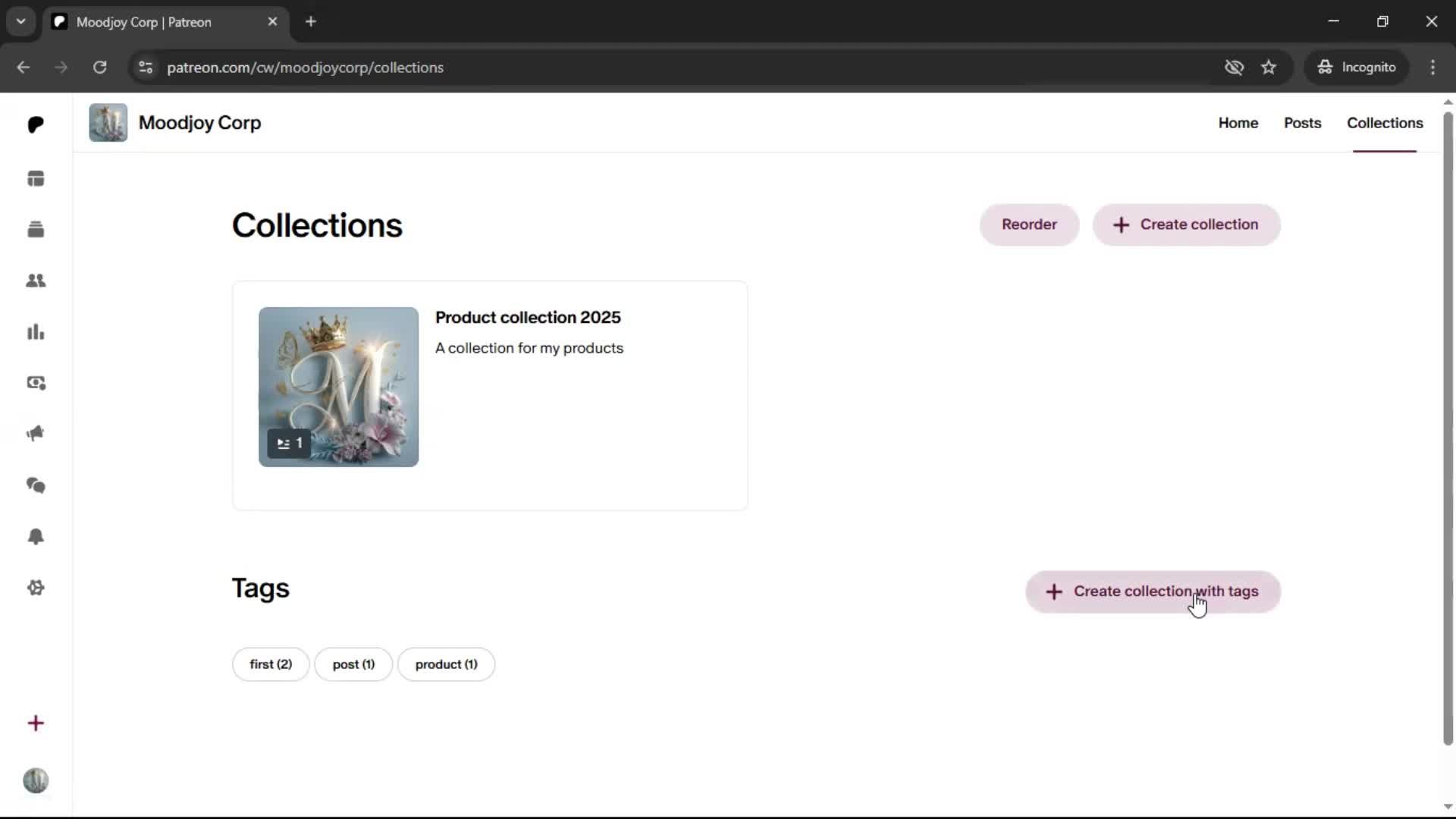Open the Notifications bell icon

pos(36,537)
